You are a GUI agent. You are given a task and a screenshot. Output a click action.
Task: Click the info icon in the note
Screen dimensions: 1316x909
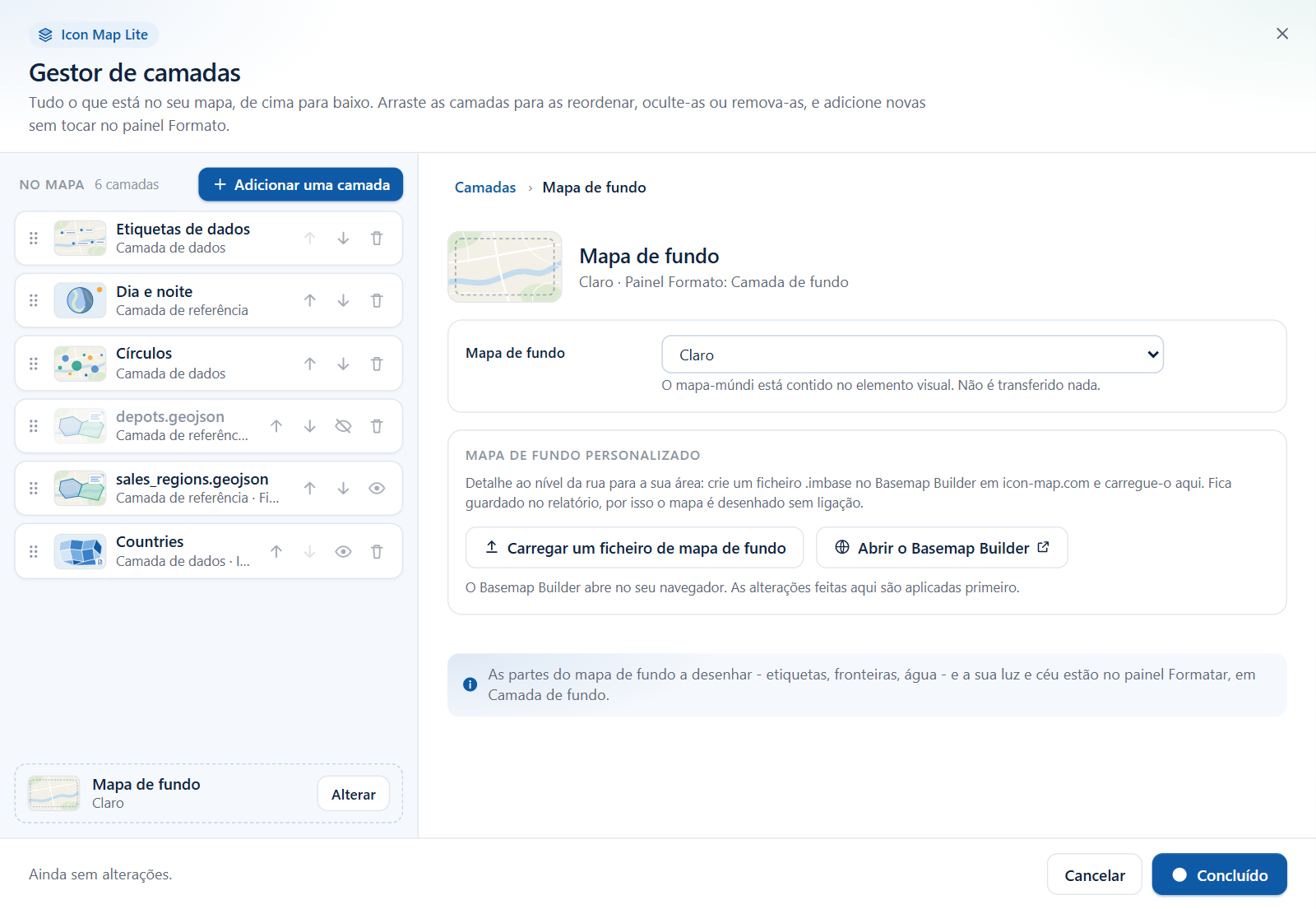[x=470, y=684]
